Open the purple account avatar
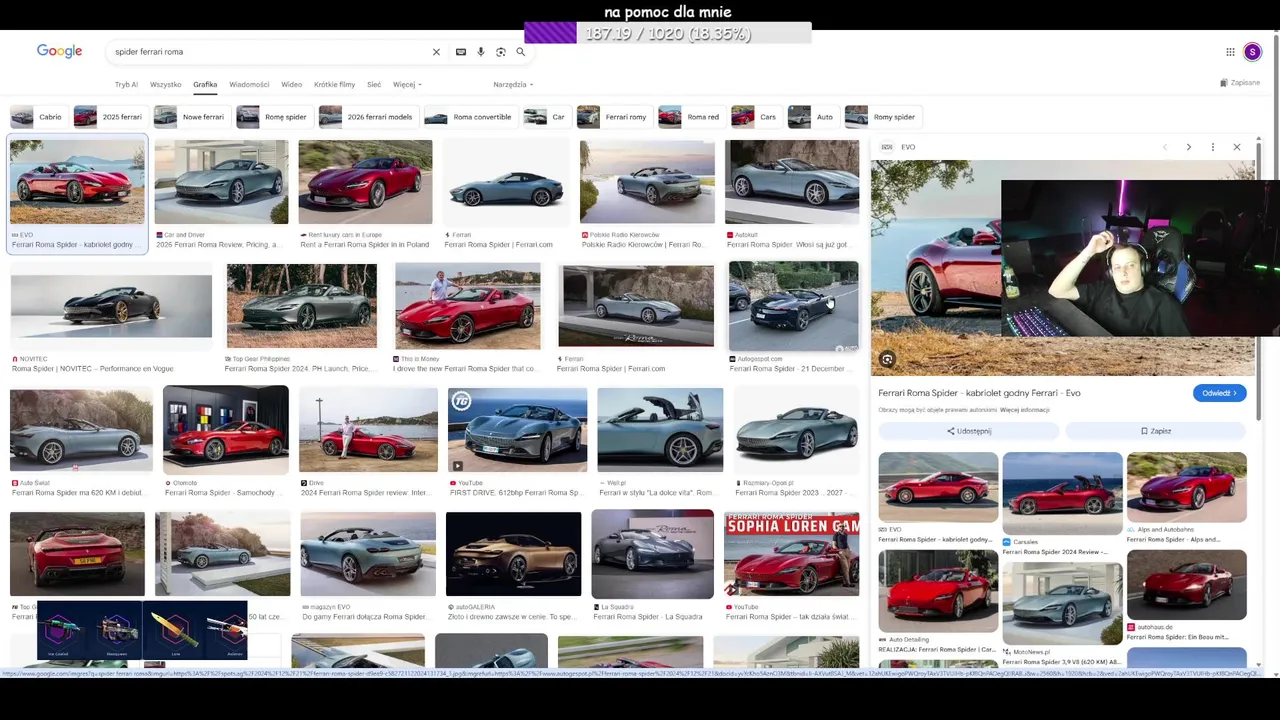Image resolution: width=1280 pixels, height=720 pixels. pos(1253,52)
